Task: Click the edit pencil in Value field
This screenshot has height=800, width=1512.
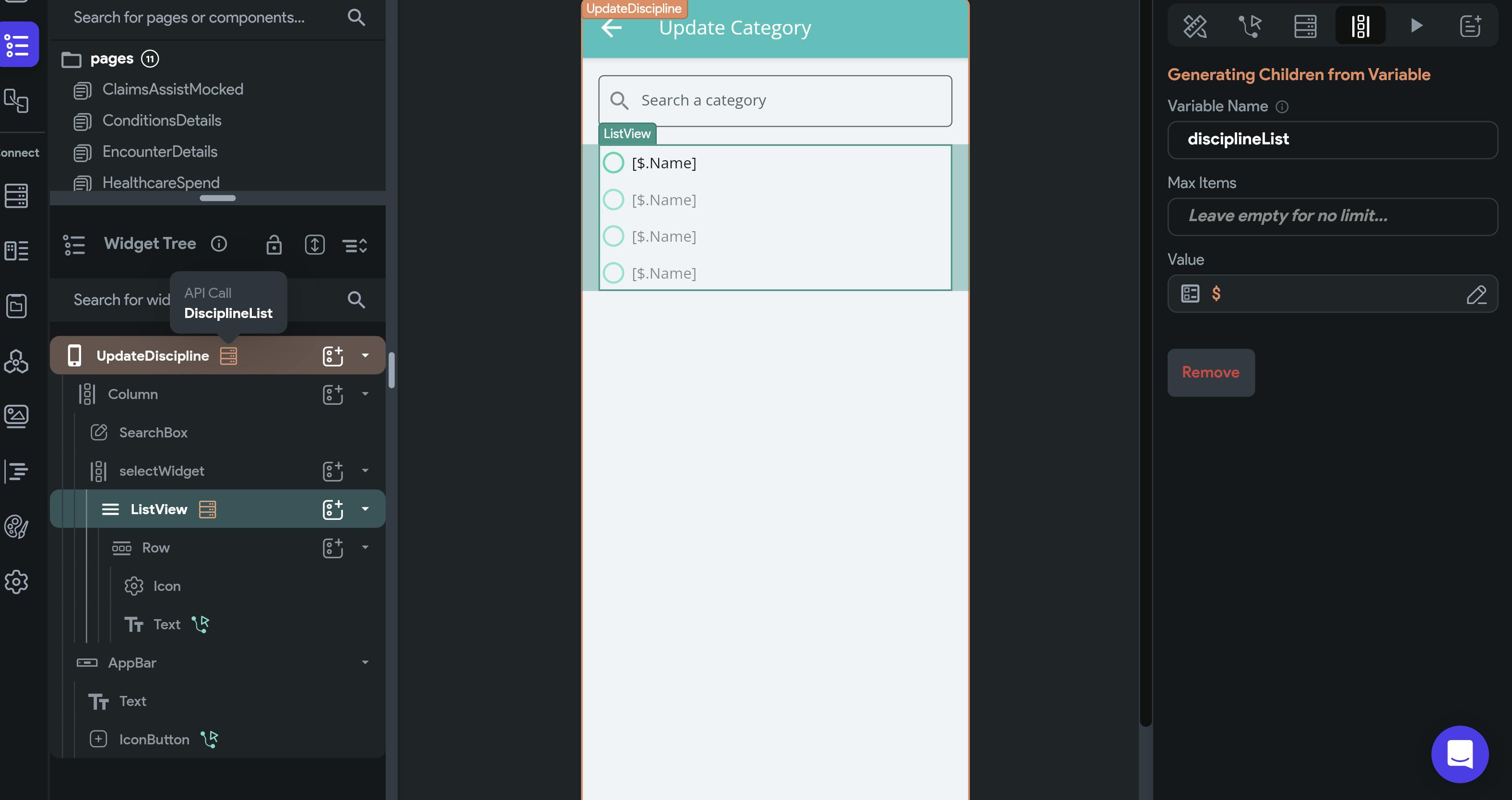Action: click(x=1476, y=294)
